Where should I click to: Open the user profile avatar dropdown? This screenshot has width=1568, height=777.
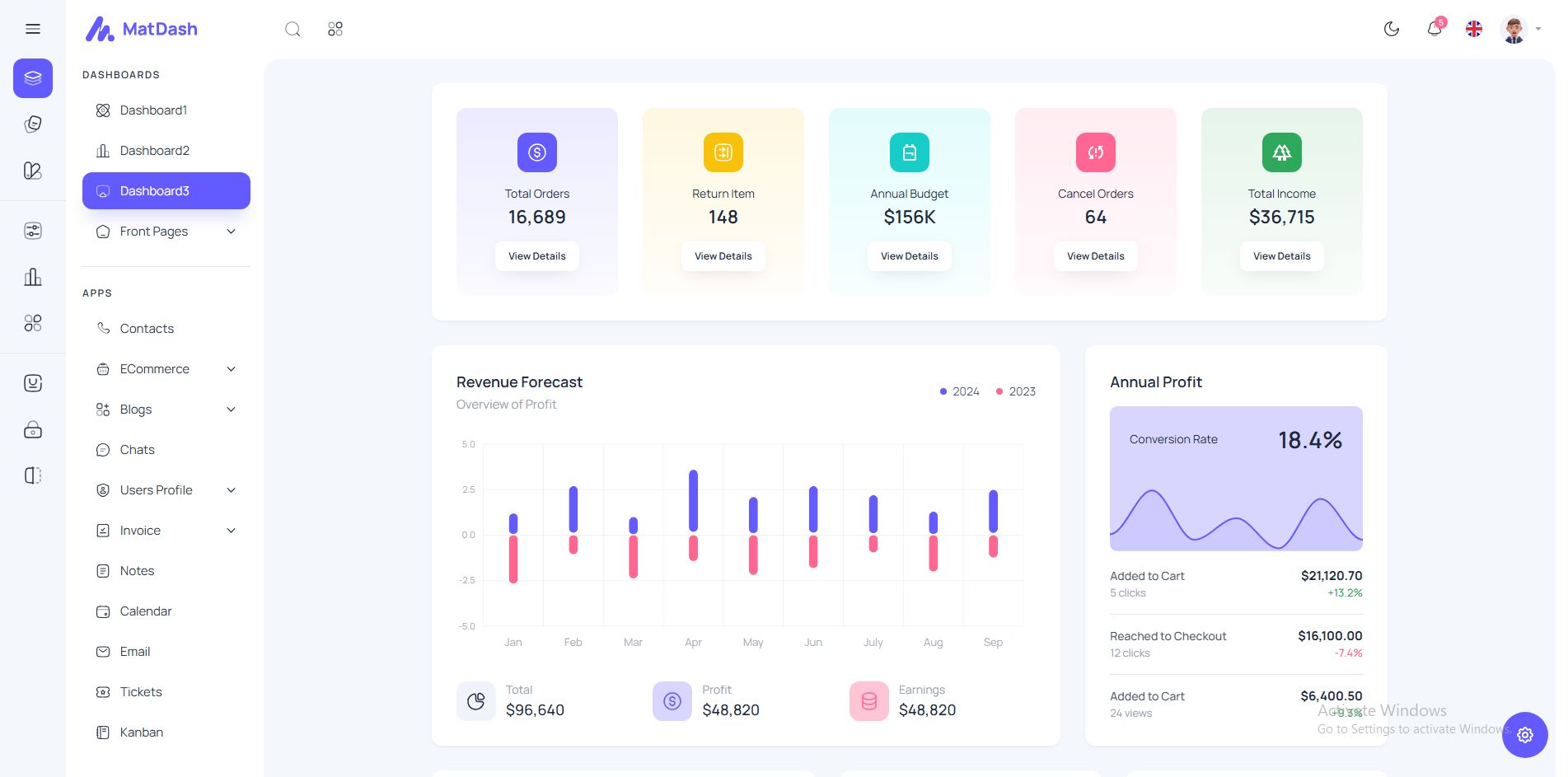pyautogui.click(x=1520, y=30)
